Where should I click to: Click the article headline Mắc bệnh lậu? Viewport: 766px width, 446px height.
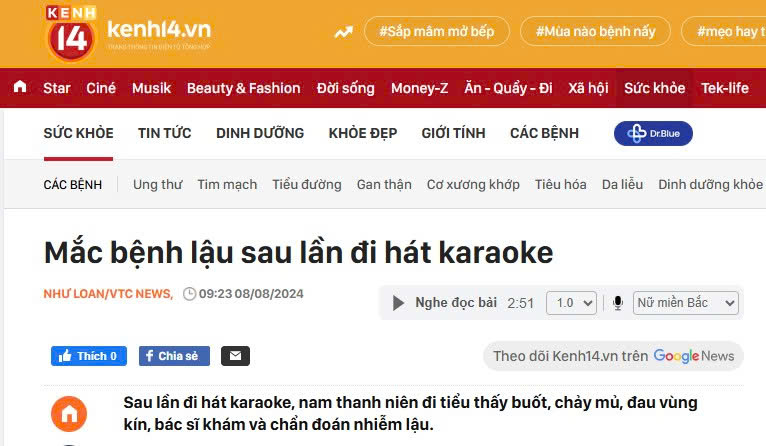coord(298,253)
